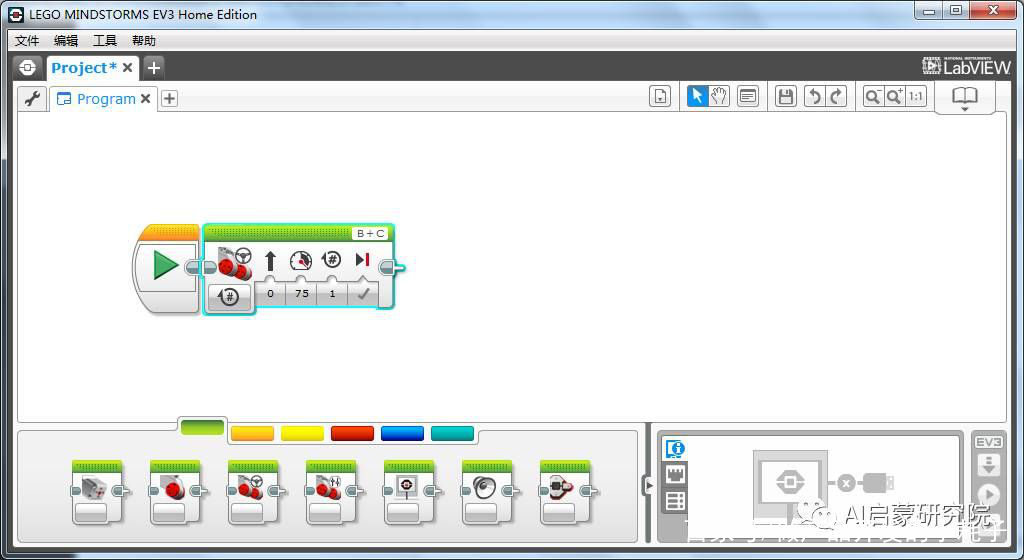Select the blue Advanced palette tab
This screenshot has width=1024, height=560.
[x=402, y=433]
